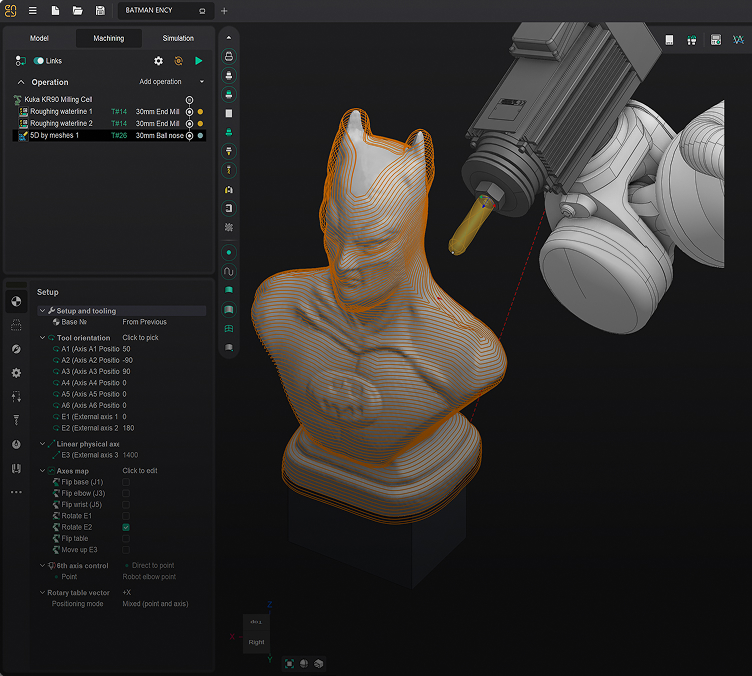Collapse the Setup and tooling group
This screenshot has width=752, height=676.
pyautogui.click(x=42, y=311)
